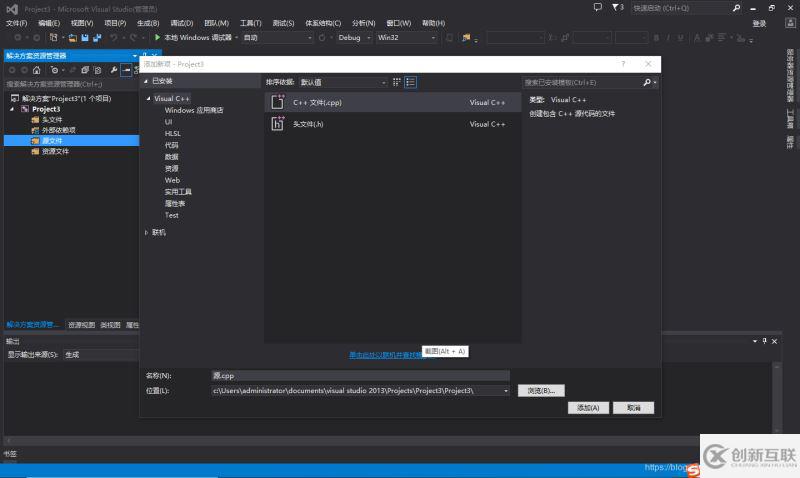
Task: Open the 生成(B) menu
Action: pyautogui.click(x=148, y=23)
